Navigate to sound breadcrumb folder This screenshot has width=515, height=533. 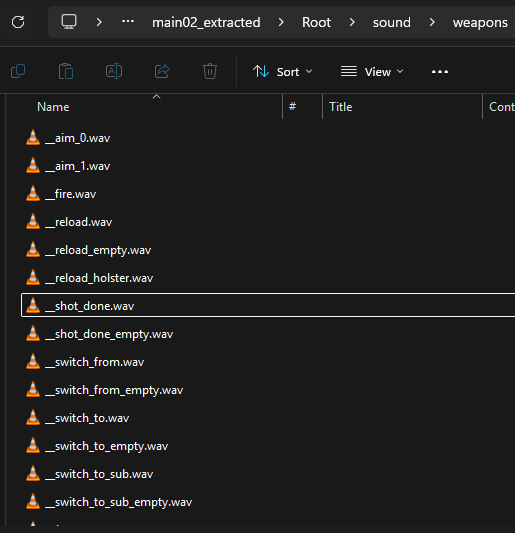pos(392,23)
